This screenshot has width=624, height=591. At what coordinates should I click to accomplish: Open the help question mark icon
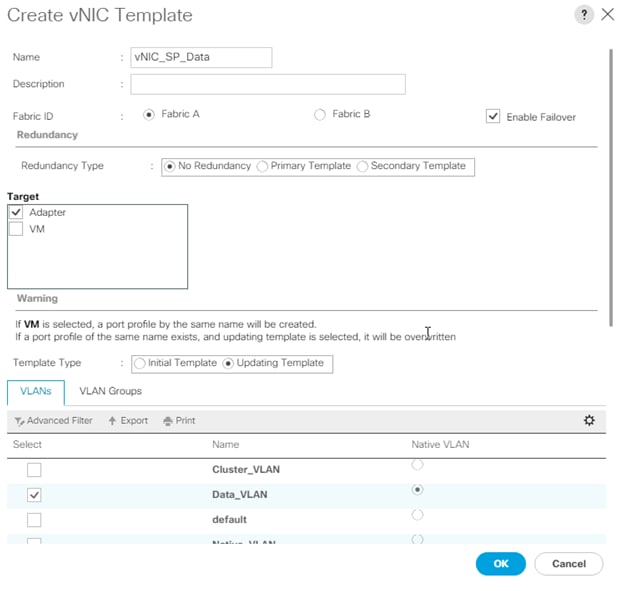[584, 15]
